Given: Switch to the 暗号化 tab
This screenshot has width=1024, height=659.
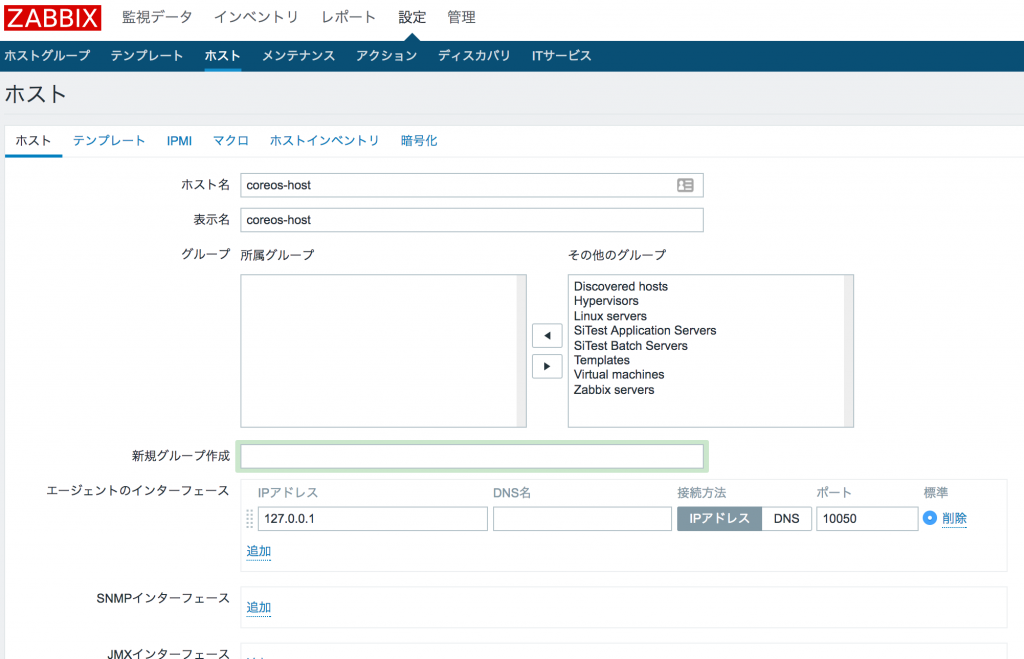Looking at the screenshot, I should tap(419, 141).
